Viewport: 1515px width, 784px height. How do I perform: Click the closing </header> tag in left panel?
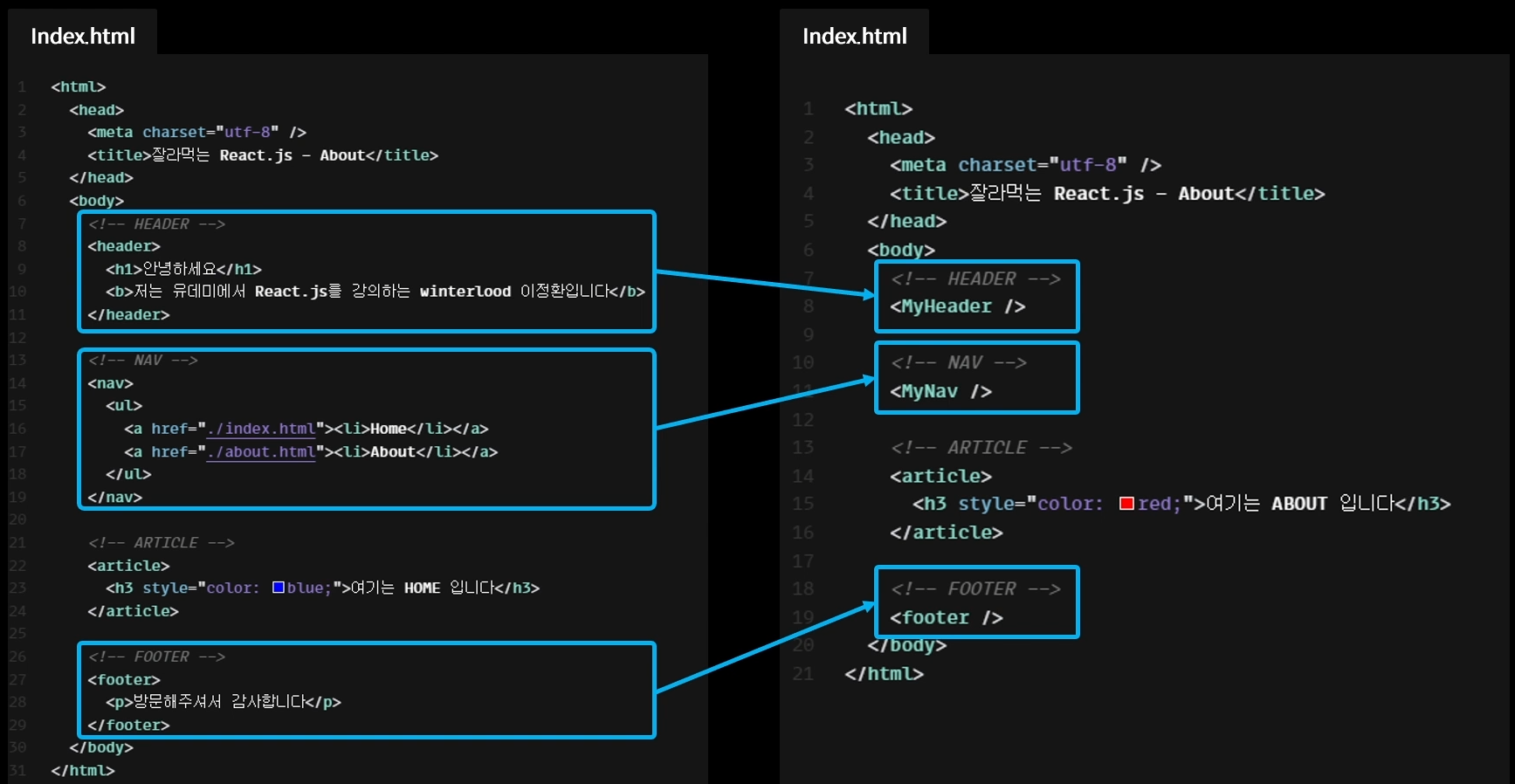[x=128, y=314]
